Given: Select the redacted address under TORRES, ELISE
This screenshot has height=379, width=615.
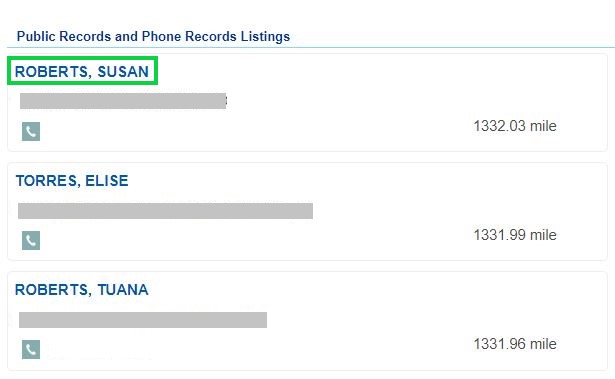Looking at the screenshot, I should coord(166,211).
